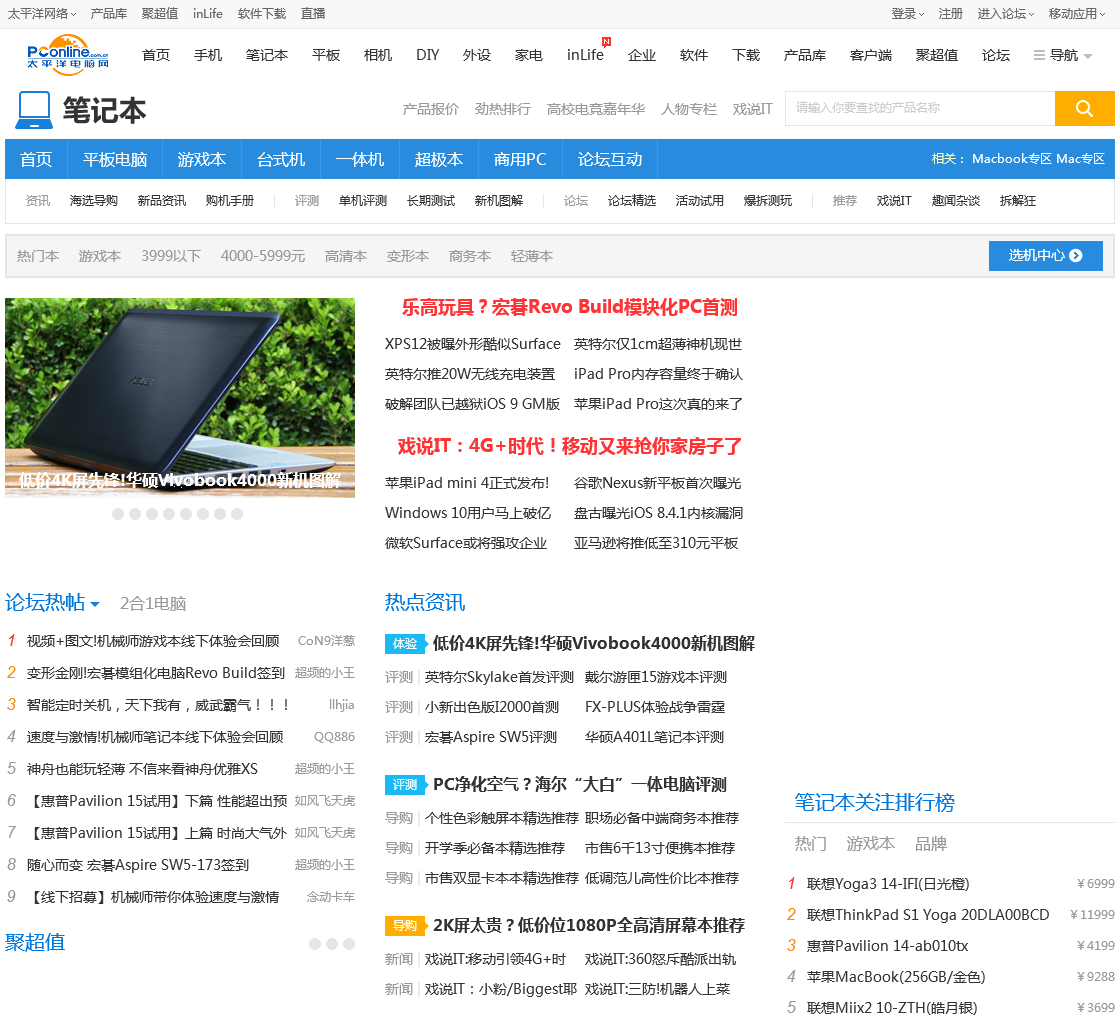This screenshot has width=1120, height=1018.
Task: Open Windows 10用户马上破亿 article
Action: click(468, 514)
